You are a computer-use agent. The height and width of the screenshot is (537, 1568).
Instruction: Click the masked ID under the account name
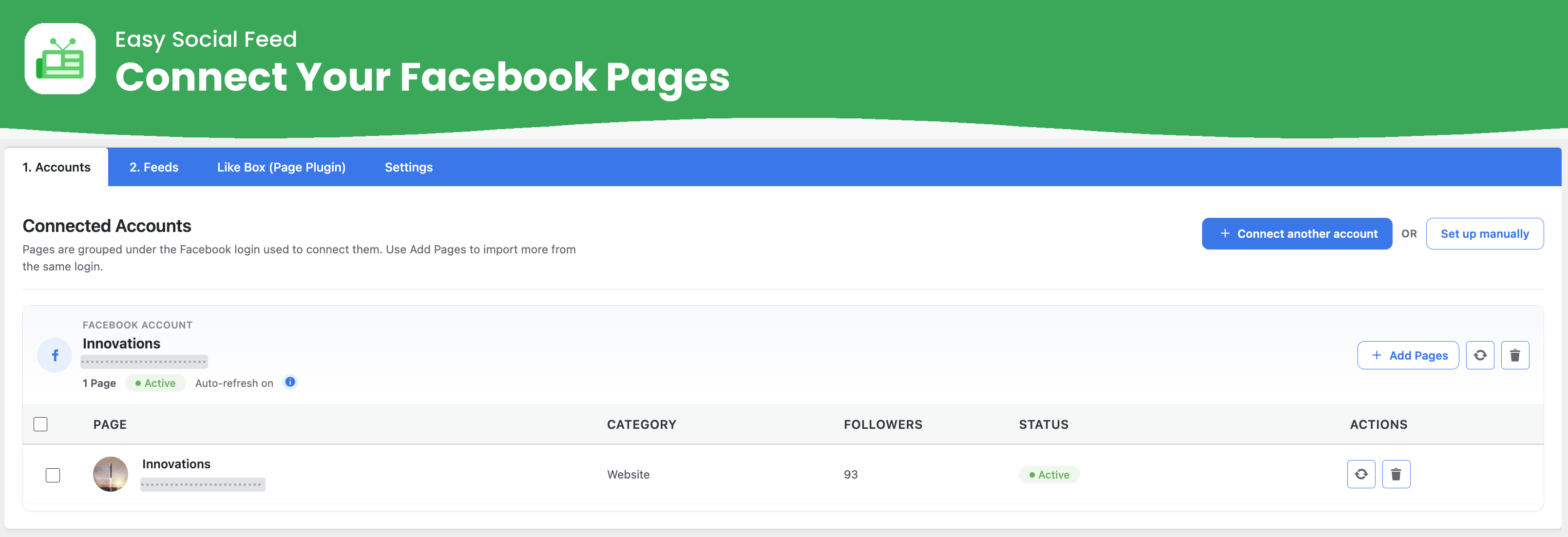coord(144,362)
